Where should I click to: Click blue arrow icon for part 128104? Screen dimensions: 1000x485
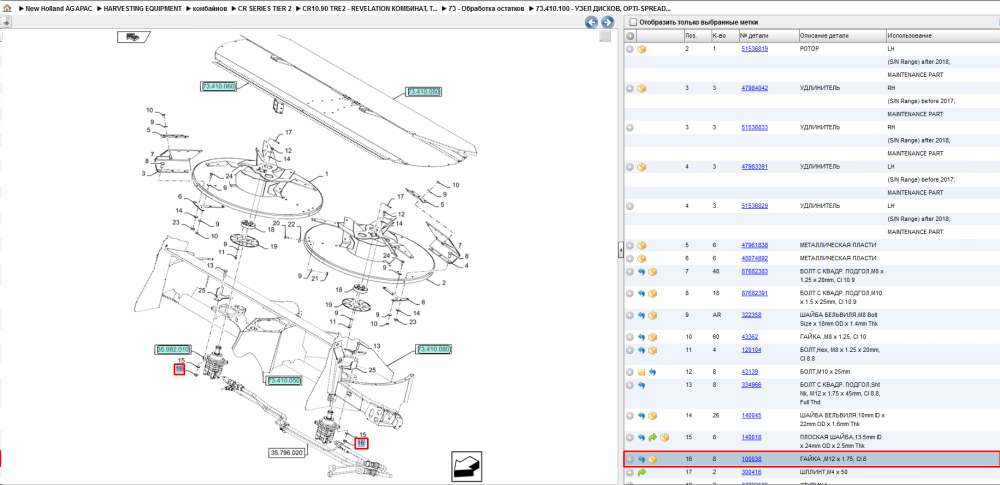pyautogui.click(x=642, y=350)
